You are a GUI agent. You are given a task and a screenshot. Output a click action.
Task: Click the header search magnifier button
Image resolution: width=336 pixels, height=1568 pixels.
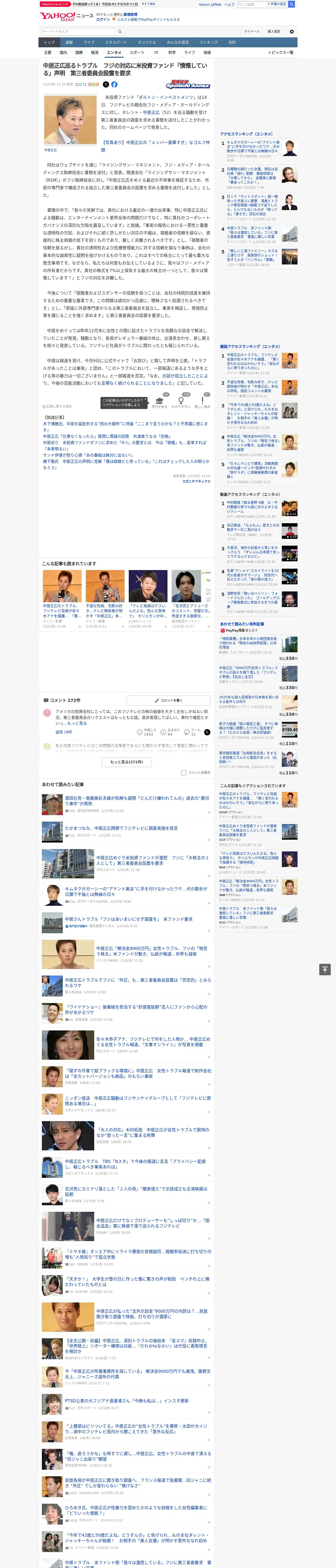pos(292,4)
